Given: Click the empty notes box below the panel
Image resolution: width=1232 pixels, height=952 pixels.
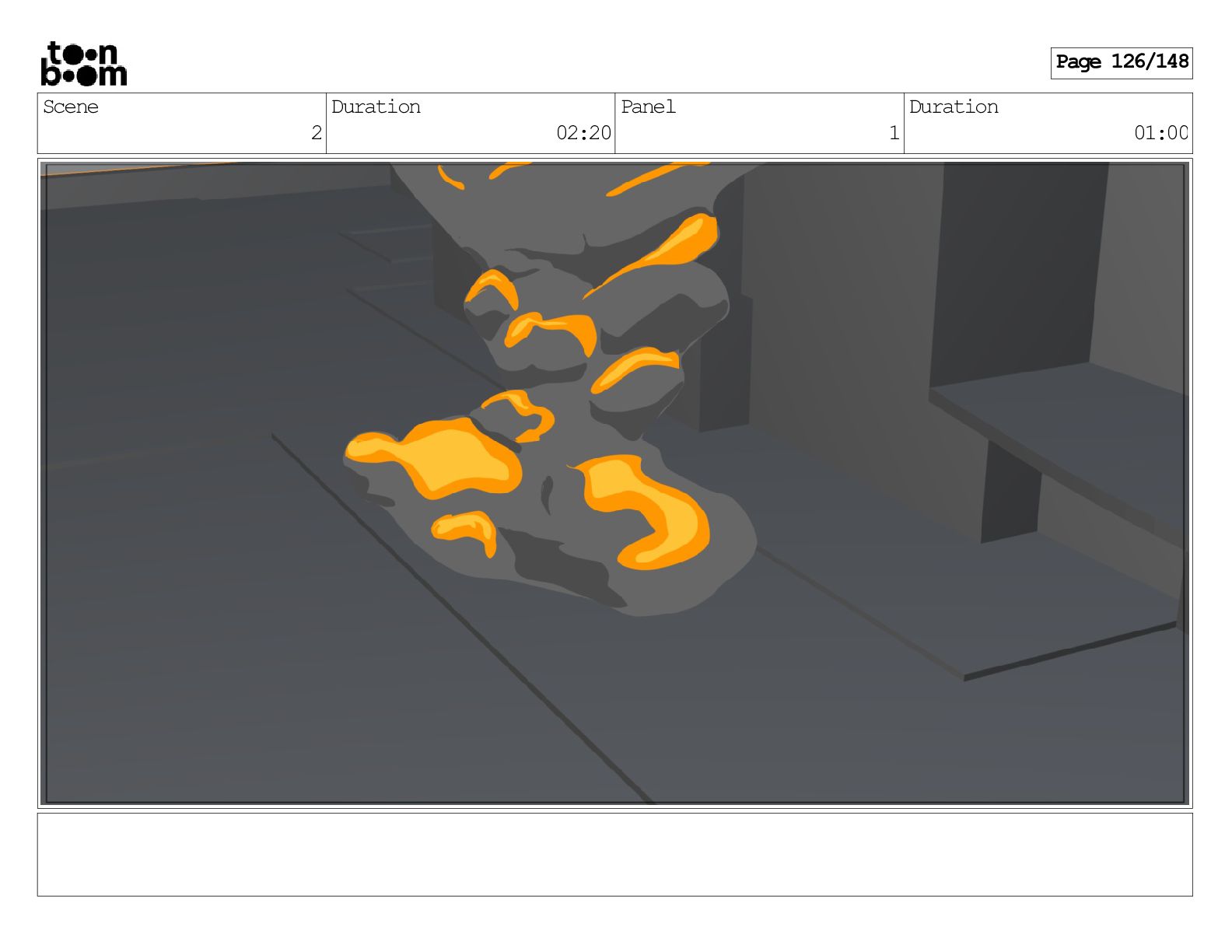Looking at the screenshot, I should coord(614,855).
